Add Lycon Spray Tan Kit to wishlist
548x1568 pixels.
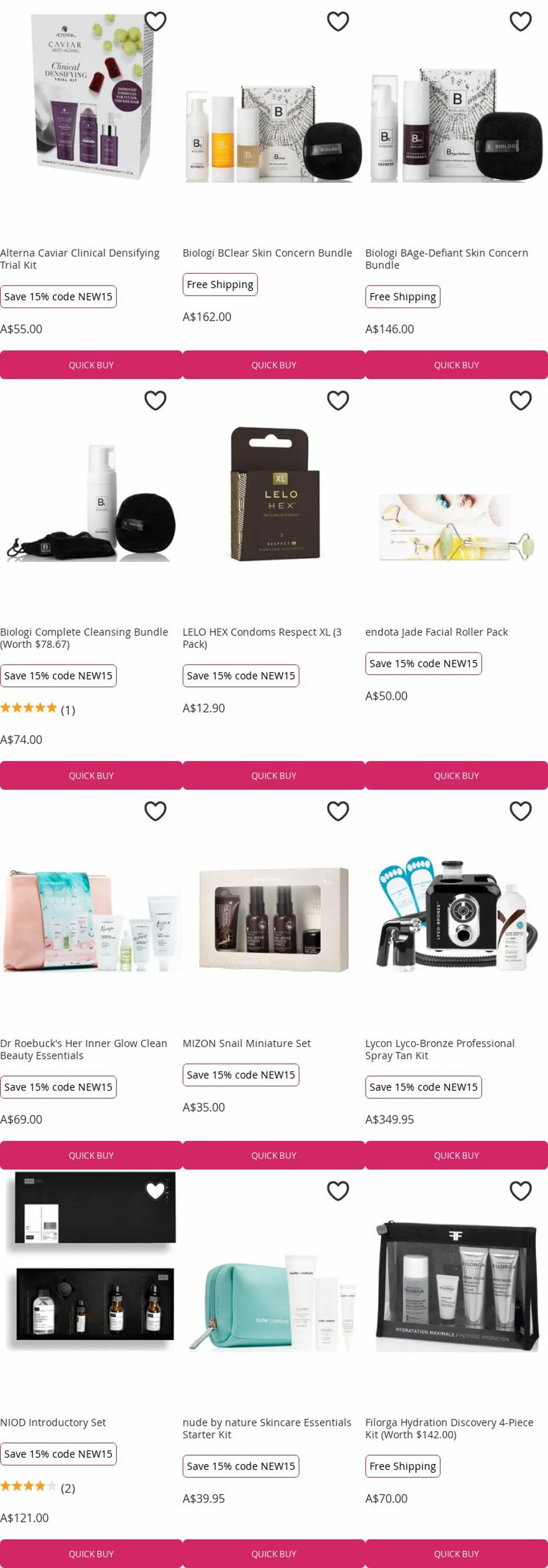tap(521, 811)
